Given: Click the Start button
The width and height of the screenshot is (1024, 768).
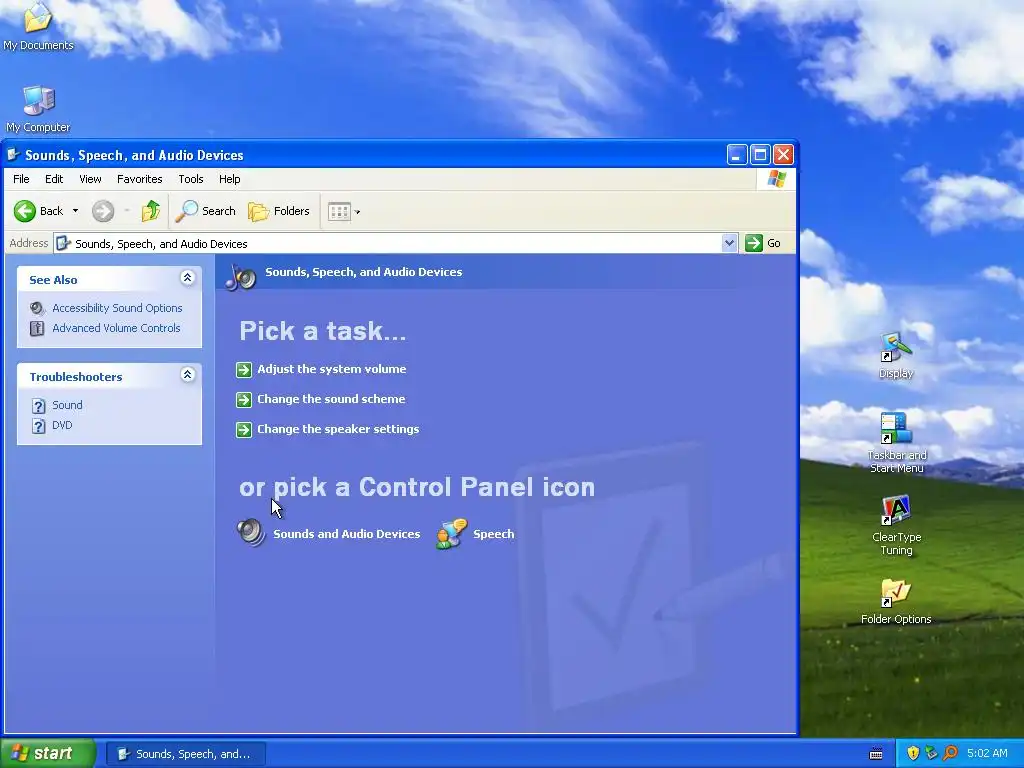Looking at the screenshot, I should point(47,754).
